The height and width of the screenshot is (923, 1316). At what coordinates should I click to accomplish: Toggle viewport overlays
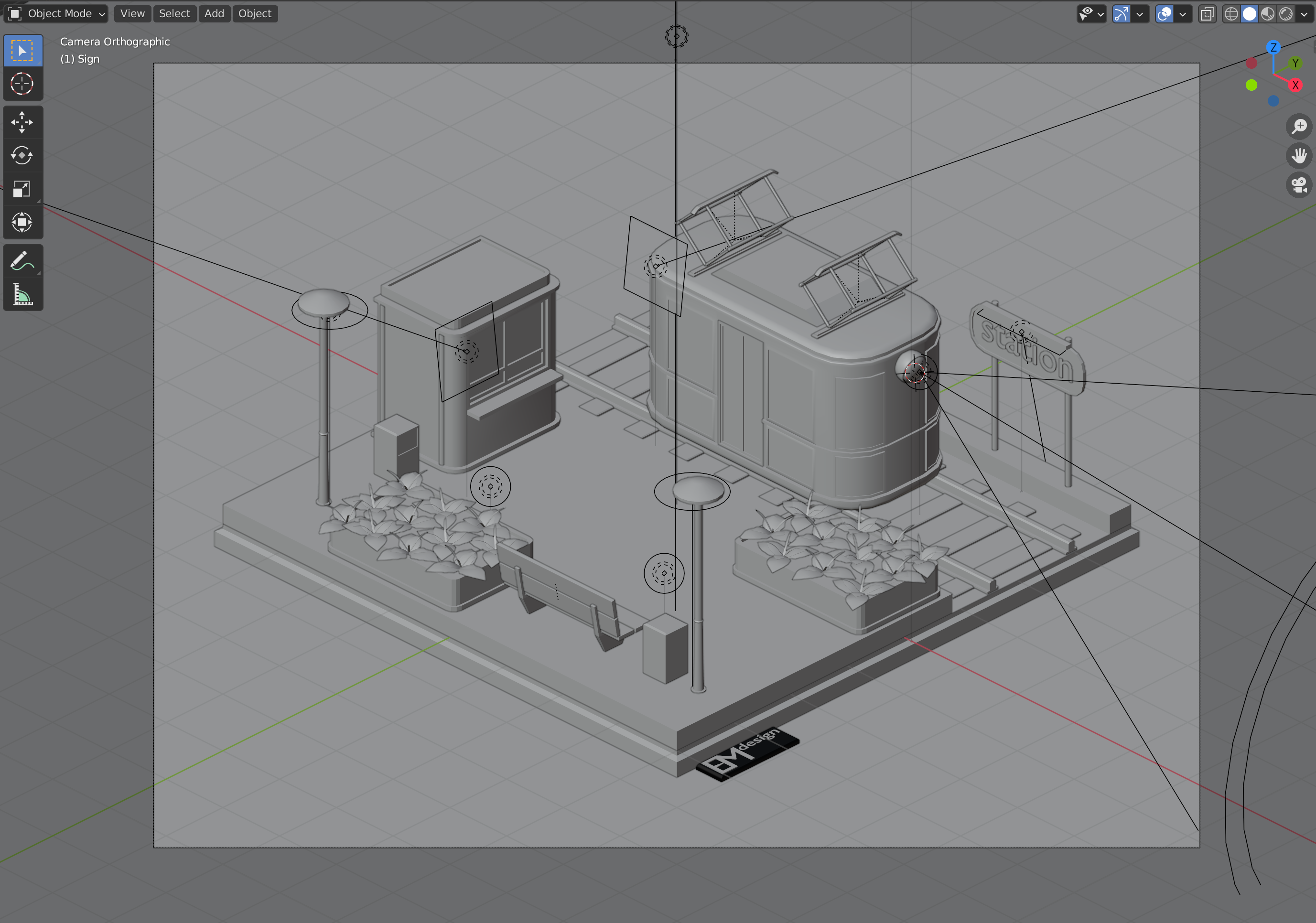click(x=1164, y=14)
